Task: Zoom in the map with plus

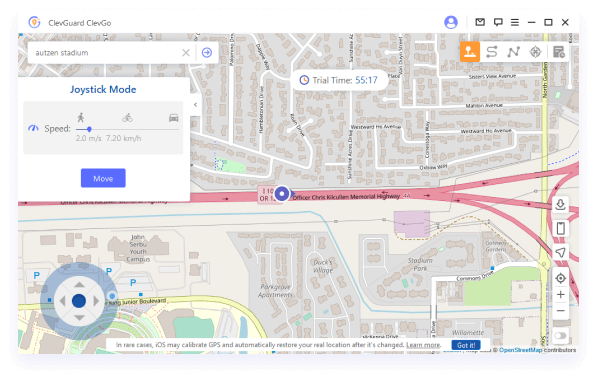Action: pyautogui.click(x=560, y=294)
